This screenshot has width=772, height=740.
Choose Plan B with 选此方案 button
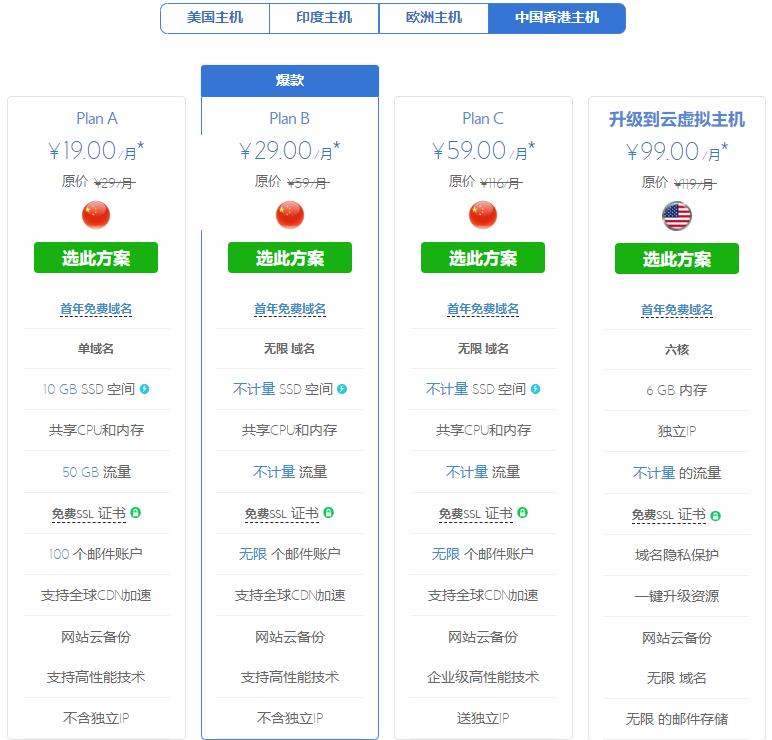click(290, 257)
